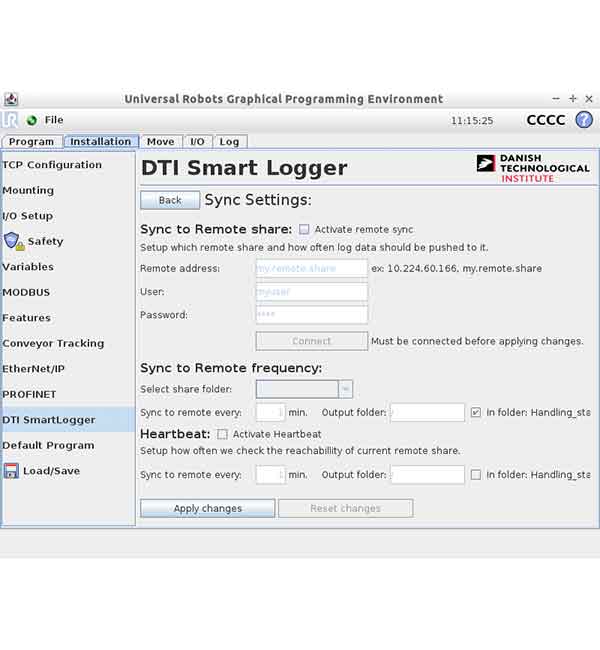The height and width of the screenshot is (650, 600).
Task: Switch to the Installation tab
Action: (101, 142)
